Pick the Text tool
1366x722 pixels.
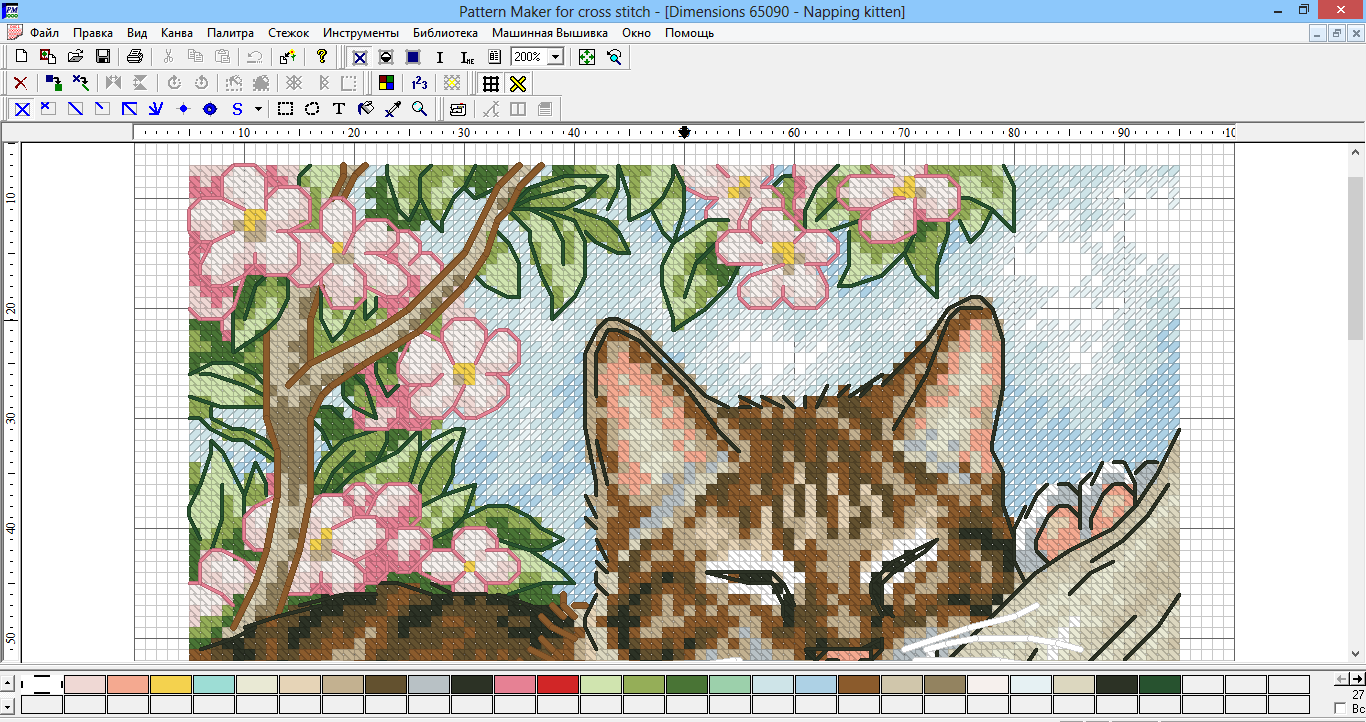pos(339,109)
